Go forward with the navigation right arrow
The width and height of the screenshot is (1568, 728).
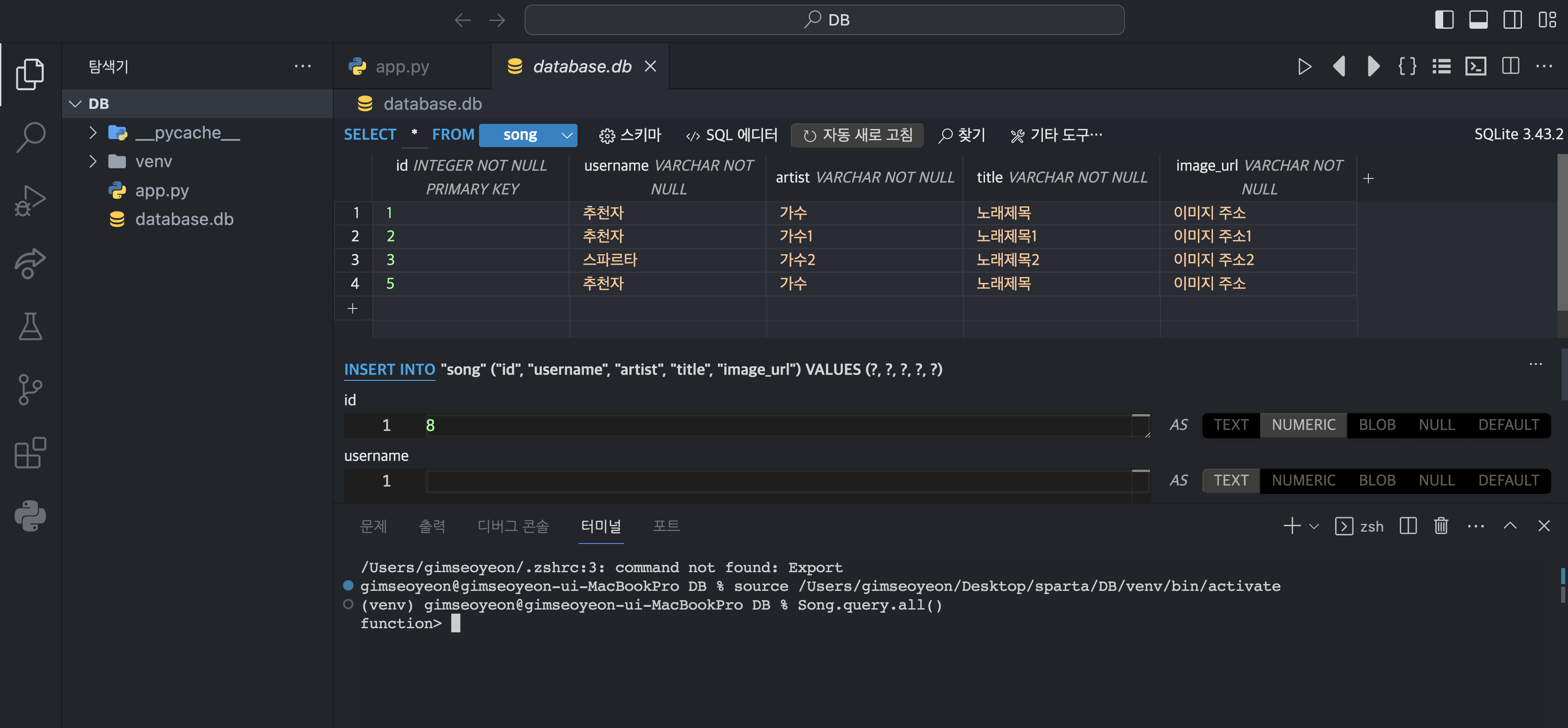[x=497, y=20]
